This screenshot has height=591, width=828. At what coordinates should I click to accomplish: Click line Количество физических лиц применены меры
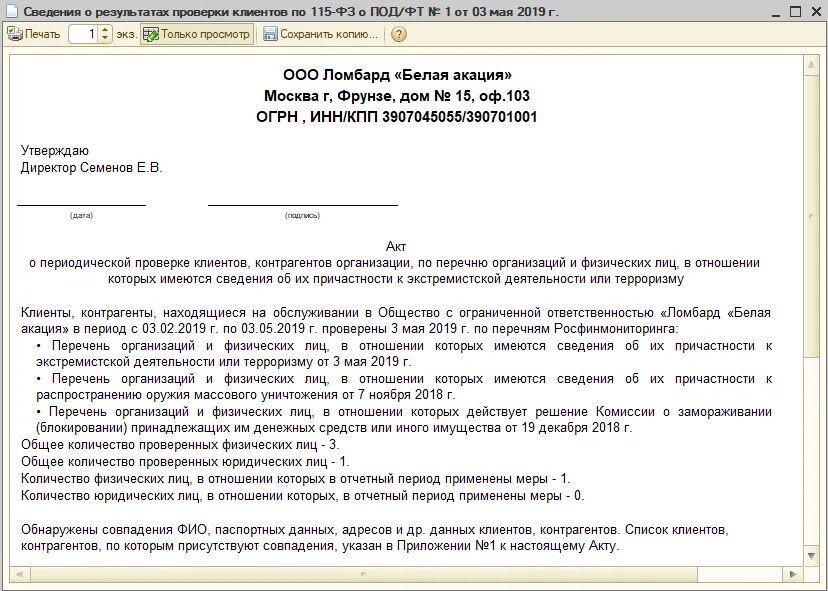296,479
